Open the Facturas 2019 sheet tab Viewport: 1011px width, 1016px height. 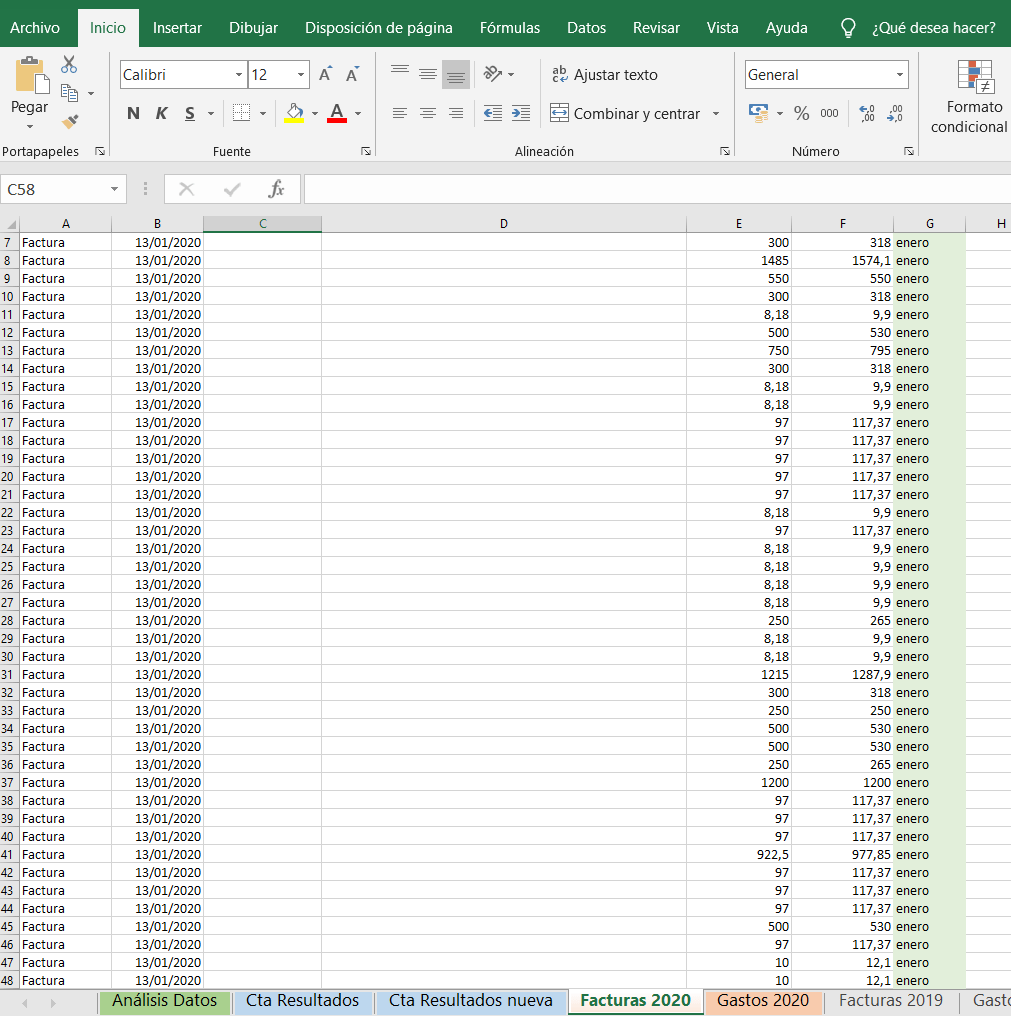[890, 1000]
